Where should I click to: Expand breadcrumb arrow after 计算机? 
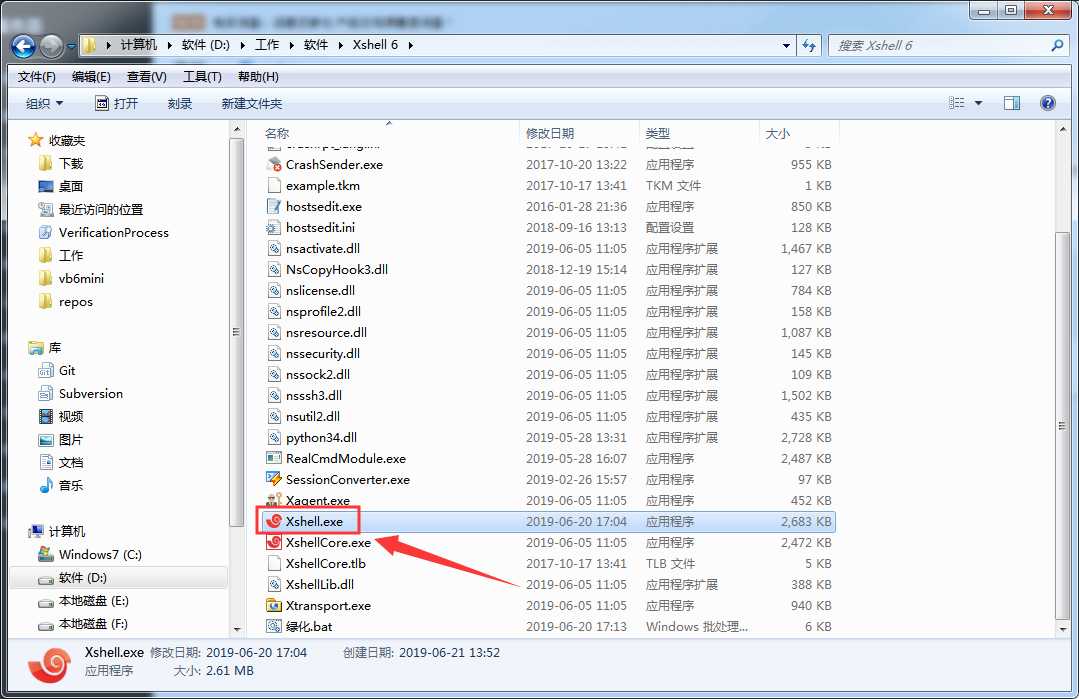click(170, 45)
